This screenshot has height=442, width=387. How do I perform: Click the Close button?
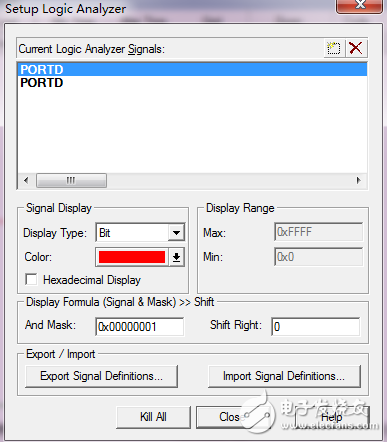229,417
